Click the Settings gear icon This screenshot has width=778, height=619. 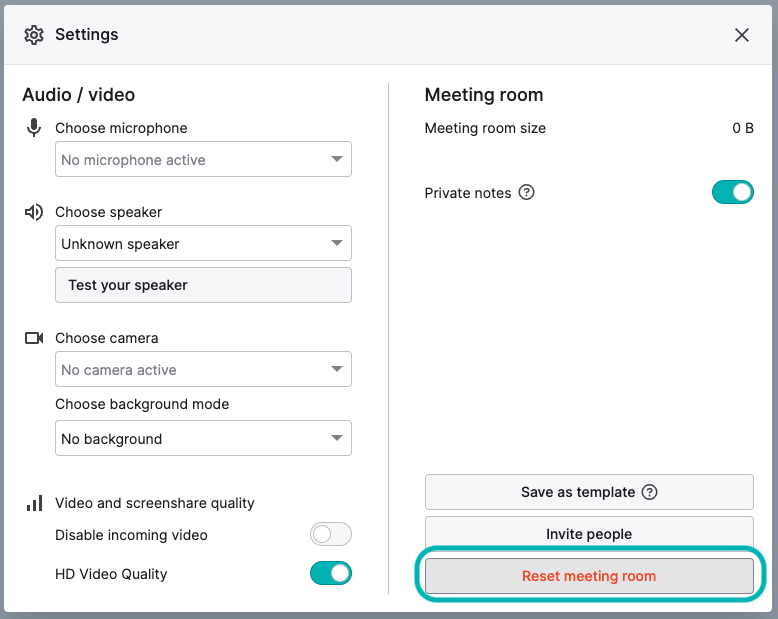point(34,35)
